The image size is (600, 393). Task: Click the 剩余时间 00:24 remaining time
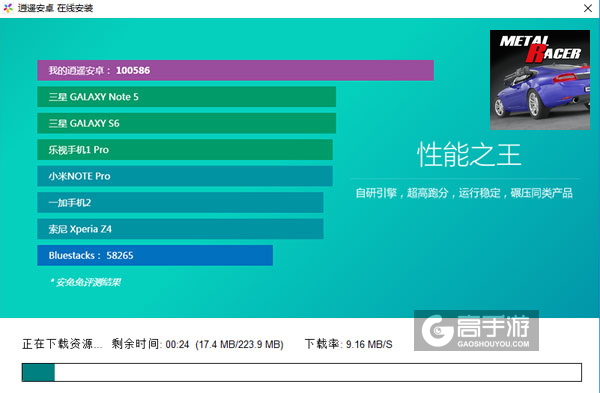[150, 344]
